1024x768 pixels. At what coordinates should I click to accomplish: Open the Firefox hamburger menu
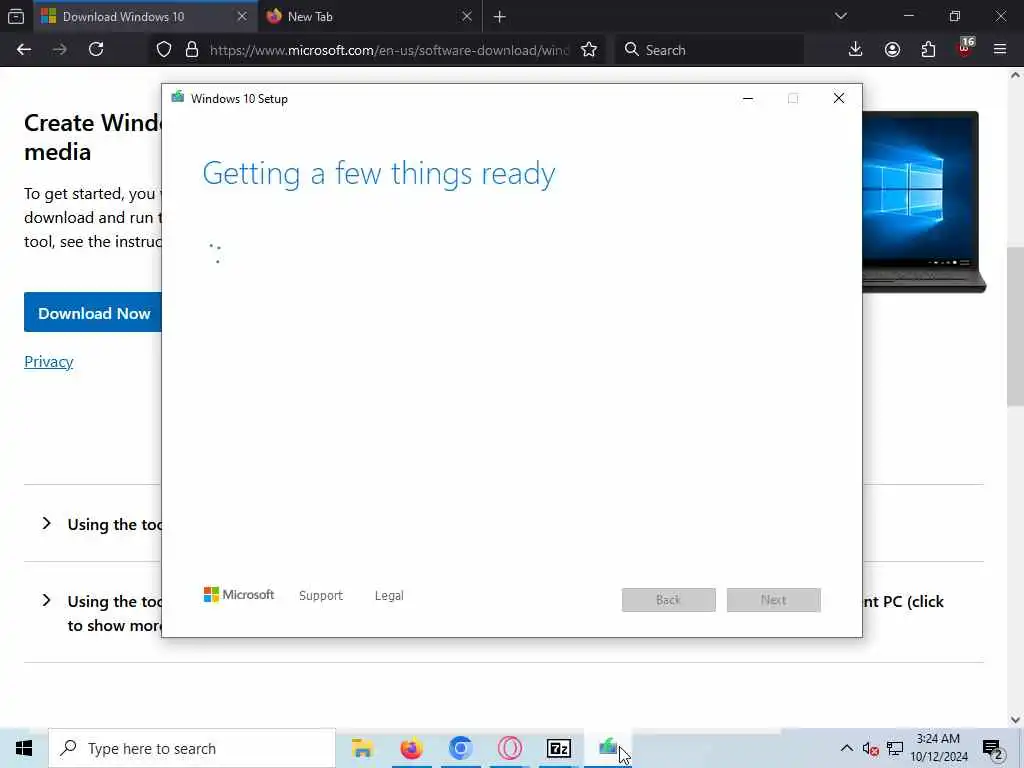tap(1000, 50)
